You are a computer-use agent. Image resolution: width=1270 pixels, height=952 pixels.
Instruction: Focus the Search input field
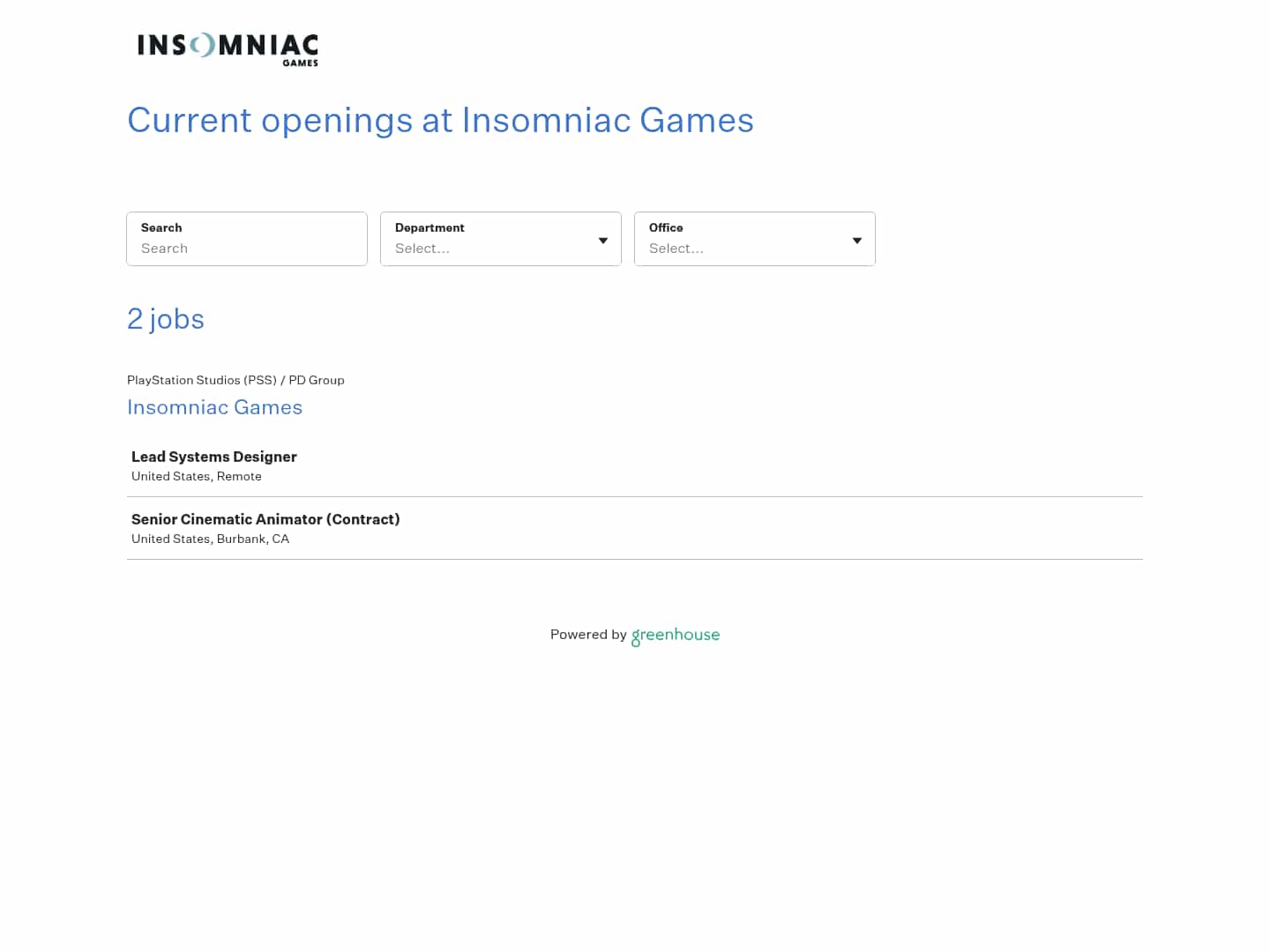point(247,239)
